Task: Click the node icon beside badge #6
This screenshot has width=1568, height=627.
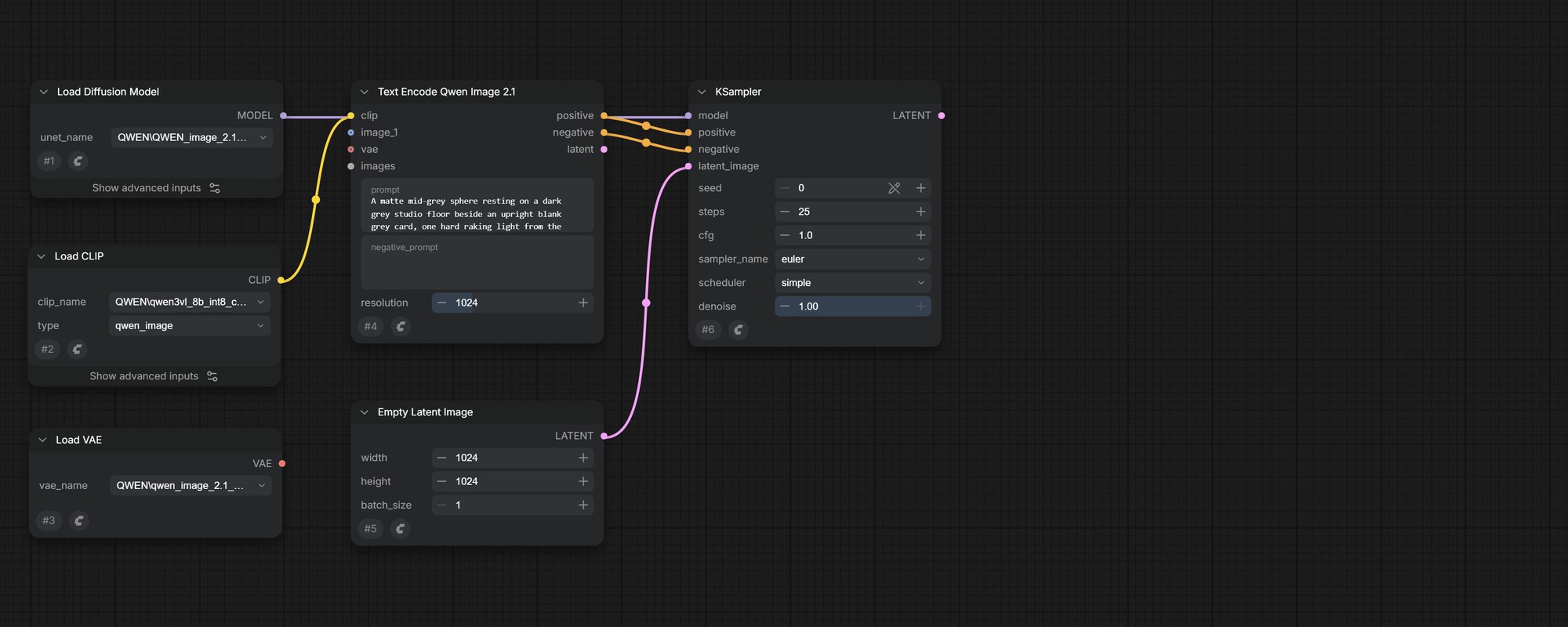Action: [x=738, y=329]
